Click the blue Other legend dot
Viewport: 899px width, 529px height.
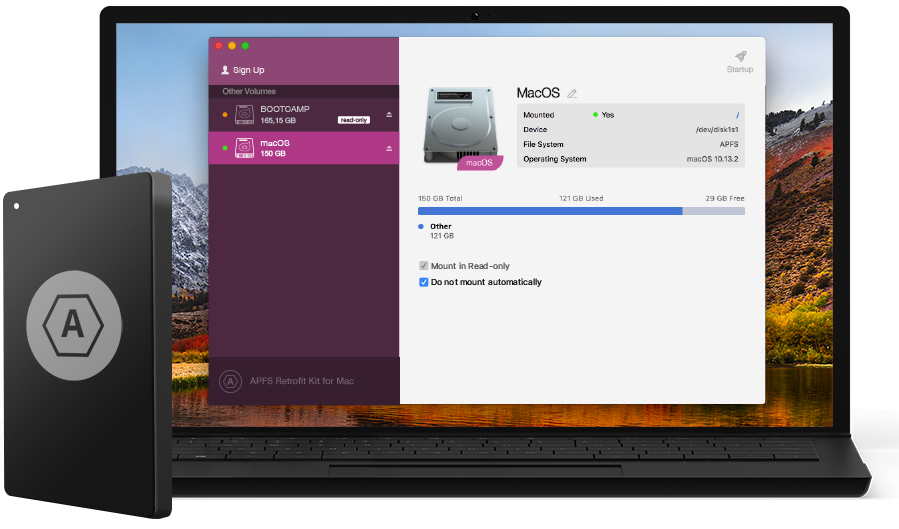421,226
